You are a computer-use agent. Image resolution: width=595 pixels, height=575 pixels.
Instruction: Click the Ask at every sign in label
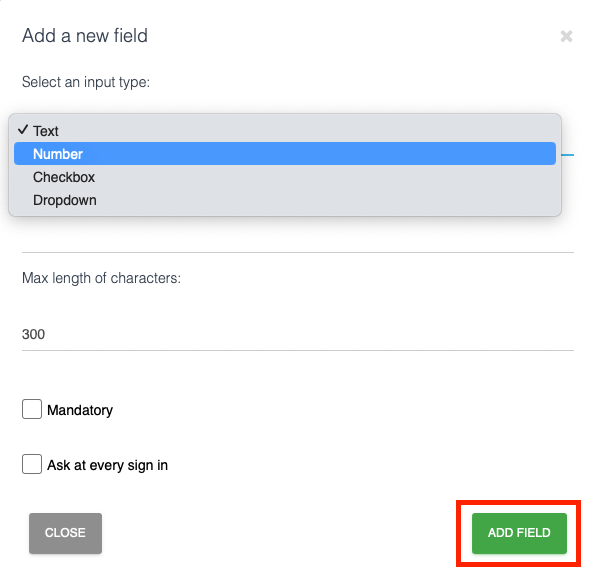(107, 465)
